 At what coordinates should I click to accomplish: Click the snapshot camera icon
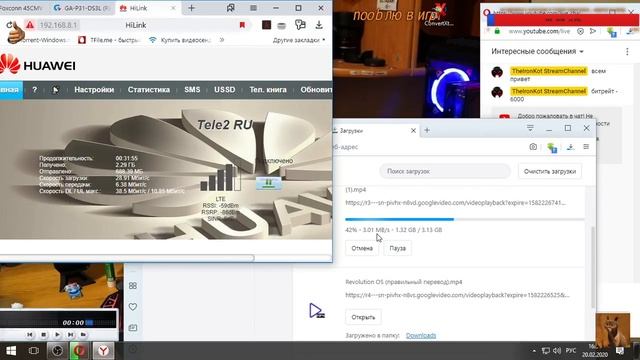[533, 147]
